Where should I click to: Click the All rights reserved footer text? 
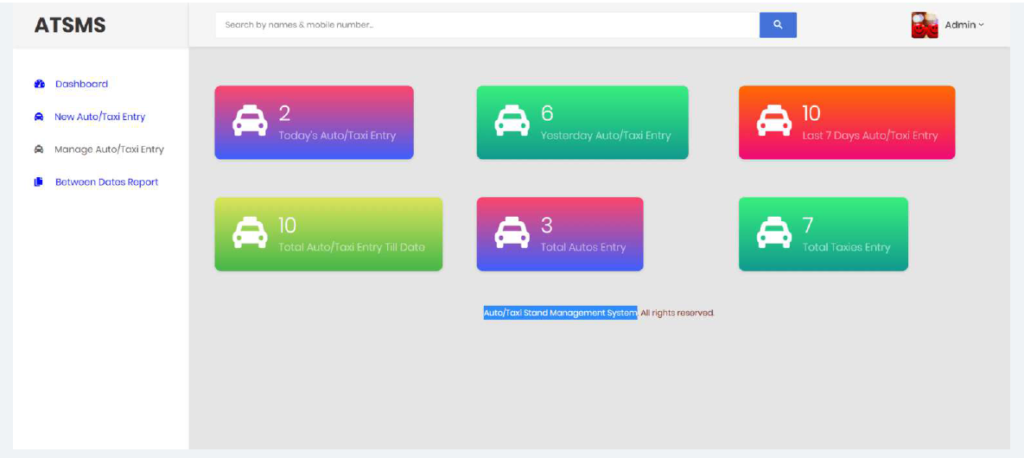point(677,313)
